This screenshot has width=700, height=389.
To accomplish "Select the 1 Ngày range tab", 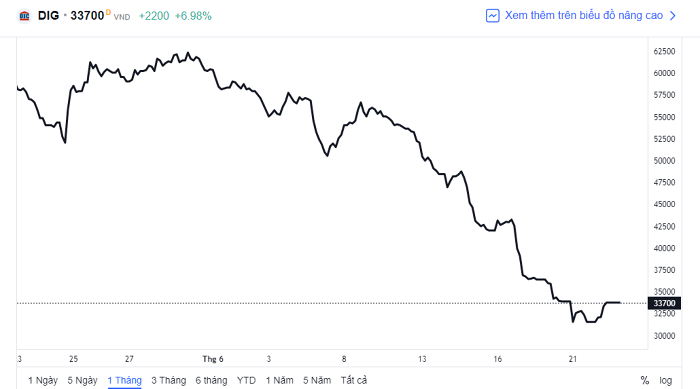I will [43, 380].
